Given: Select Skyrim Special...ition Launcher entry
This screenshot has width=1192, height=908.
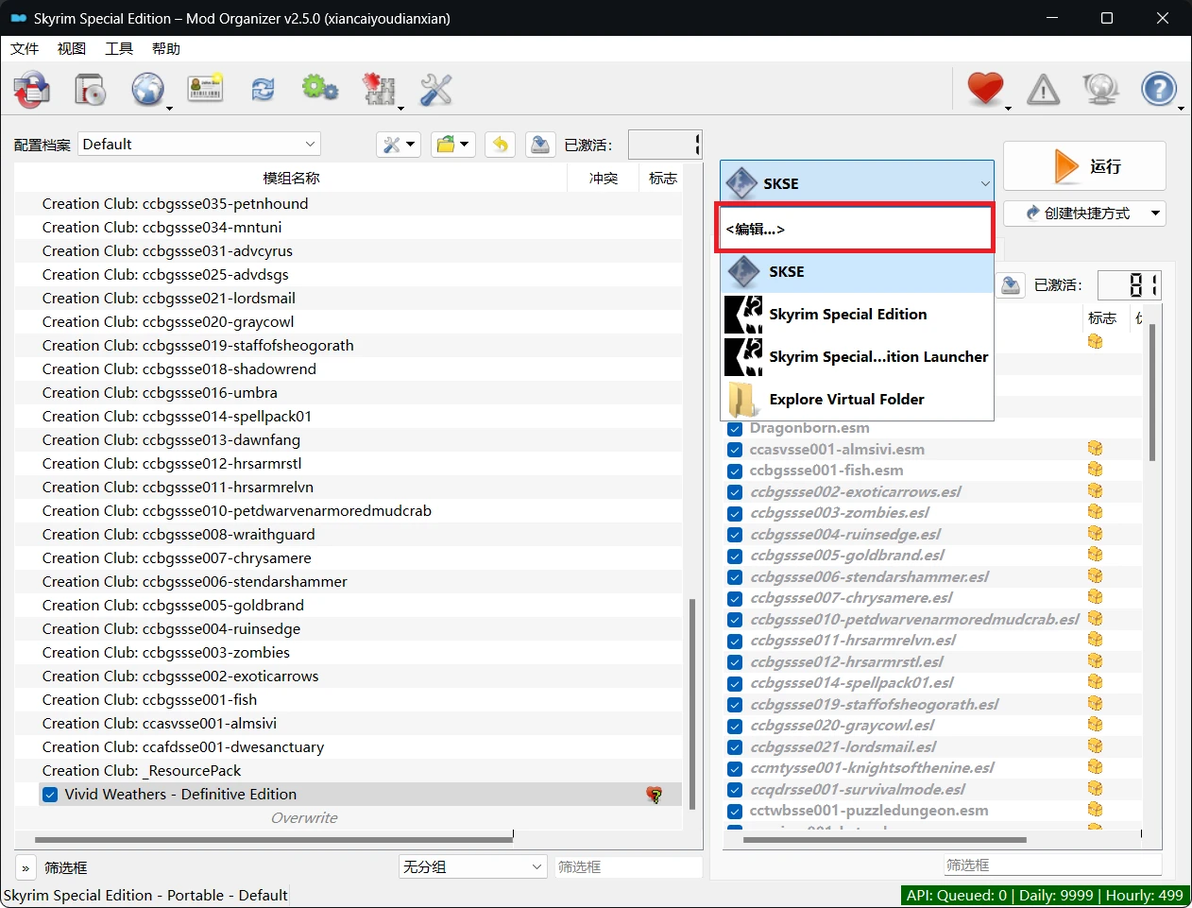Looking at the screenshot, I should coord(858,357).
